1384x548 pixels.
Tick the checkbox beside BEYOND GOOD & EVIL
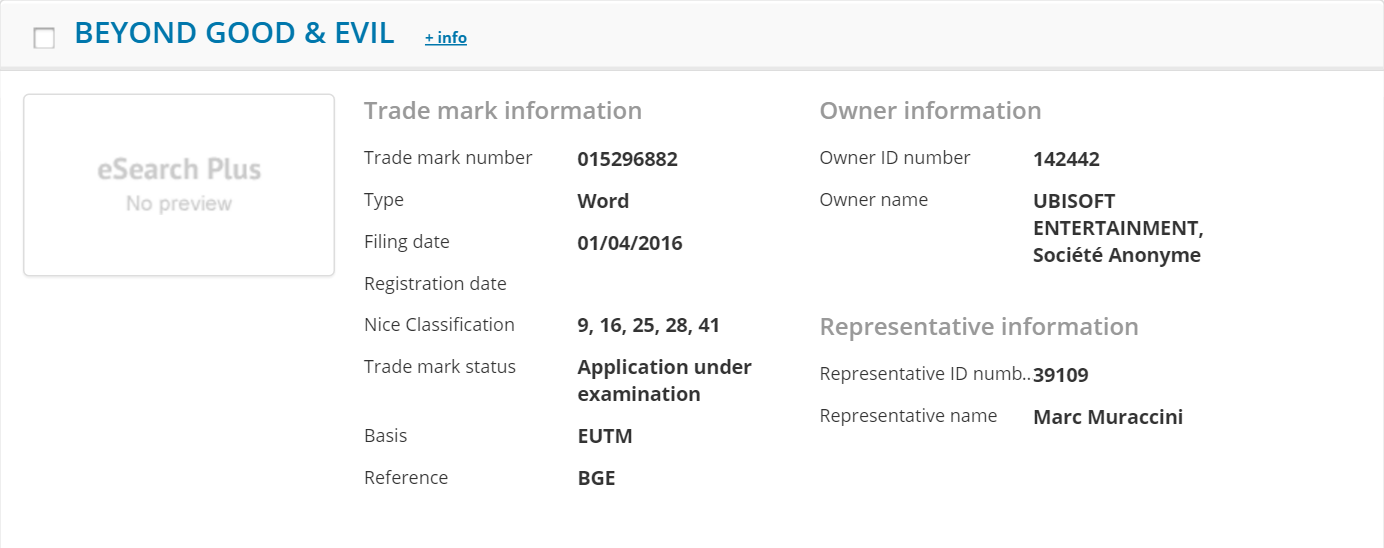[44, 38]
